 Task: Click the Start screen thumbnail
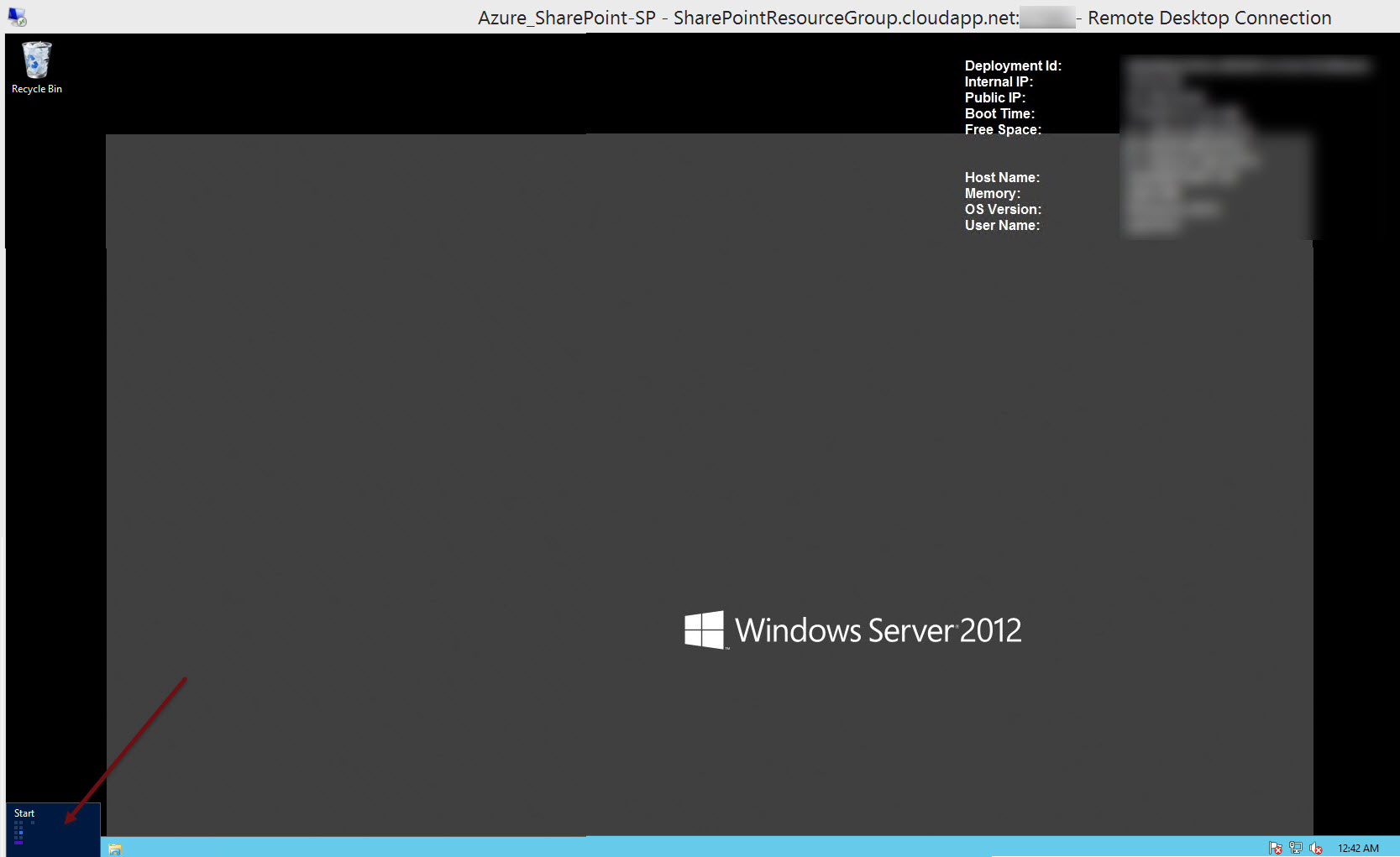[53, 830]
